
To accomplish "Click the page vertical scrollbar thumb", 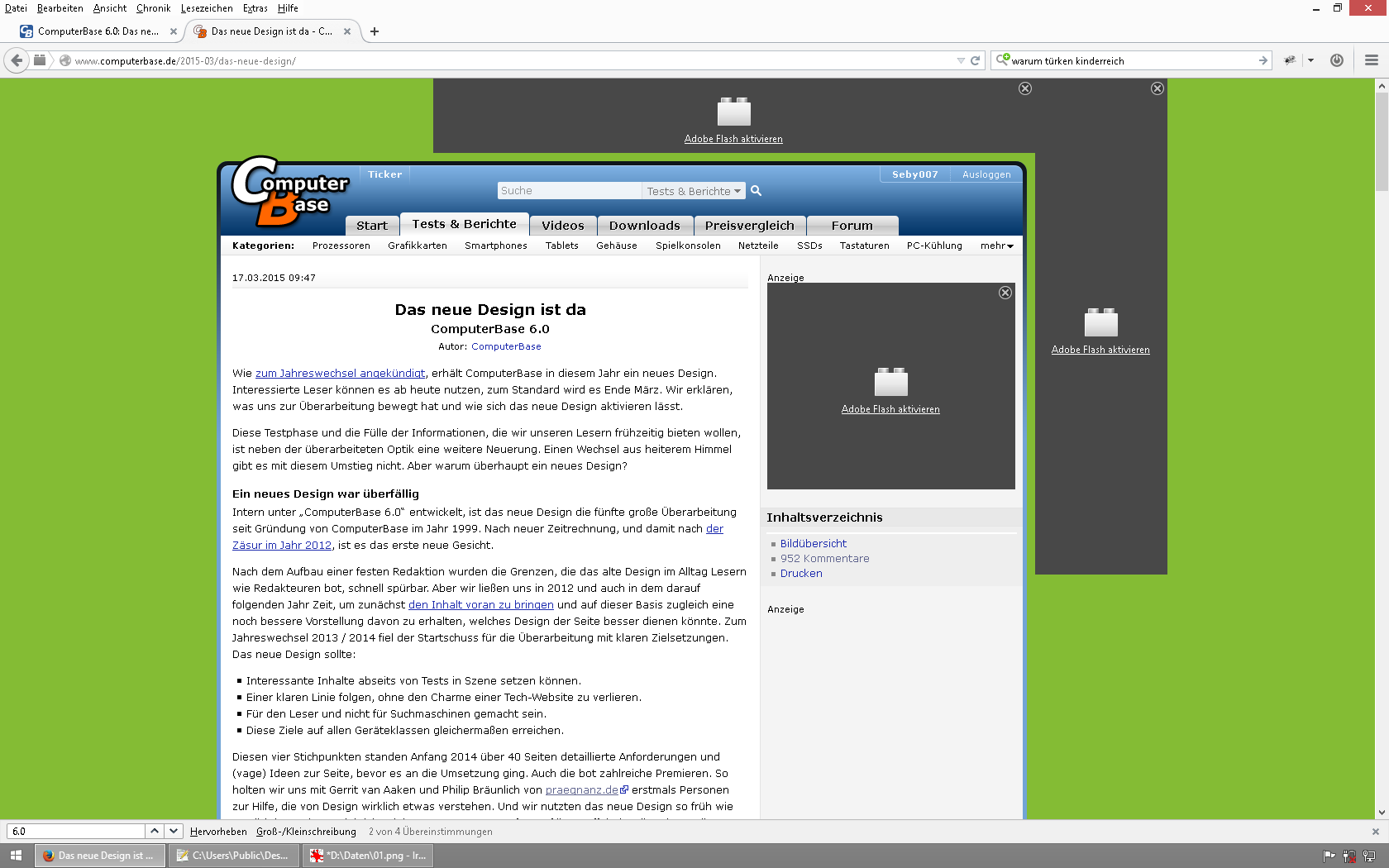I will tap(1382, 141).
